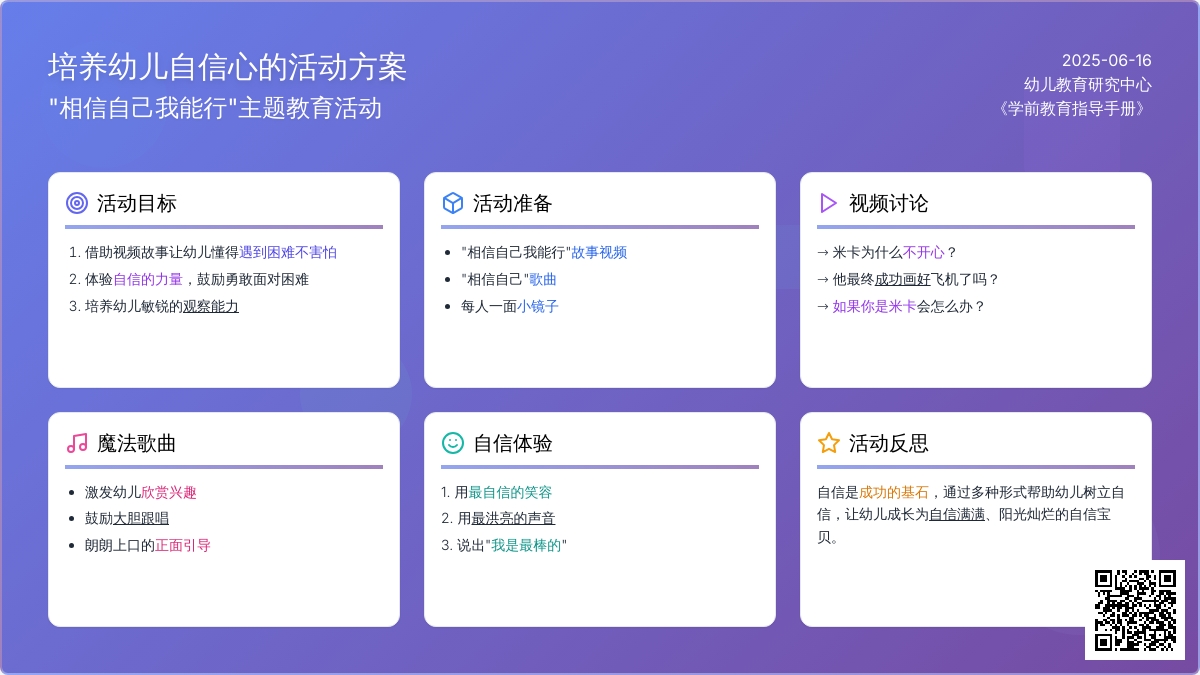Viewport: 1200px width, 675px height.
Task: Click the highlighted phrase 自信的力量
Action: pos(148,279)
